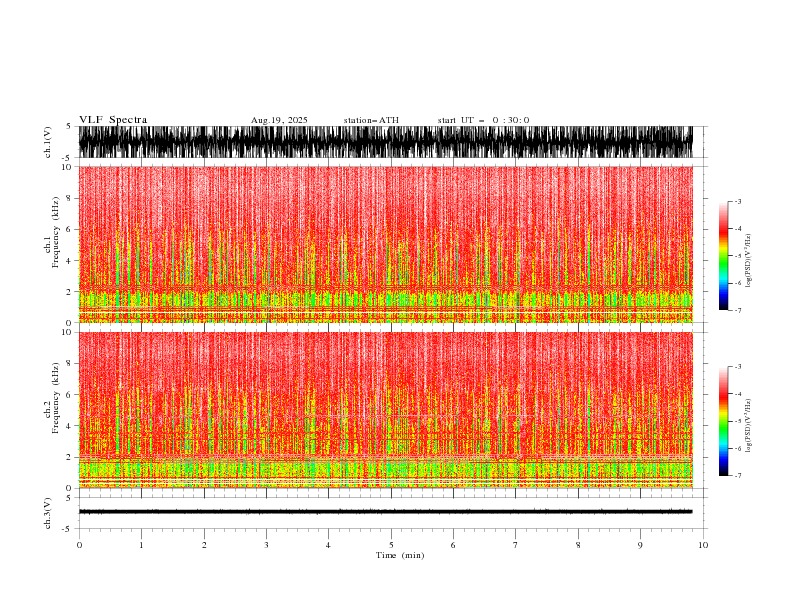Click time axis tick label 6
792x612 pixels.
coord(453,545)
